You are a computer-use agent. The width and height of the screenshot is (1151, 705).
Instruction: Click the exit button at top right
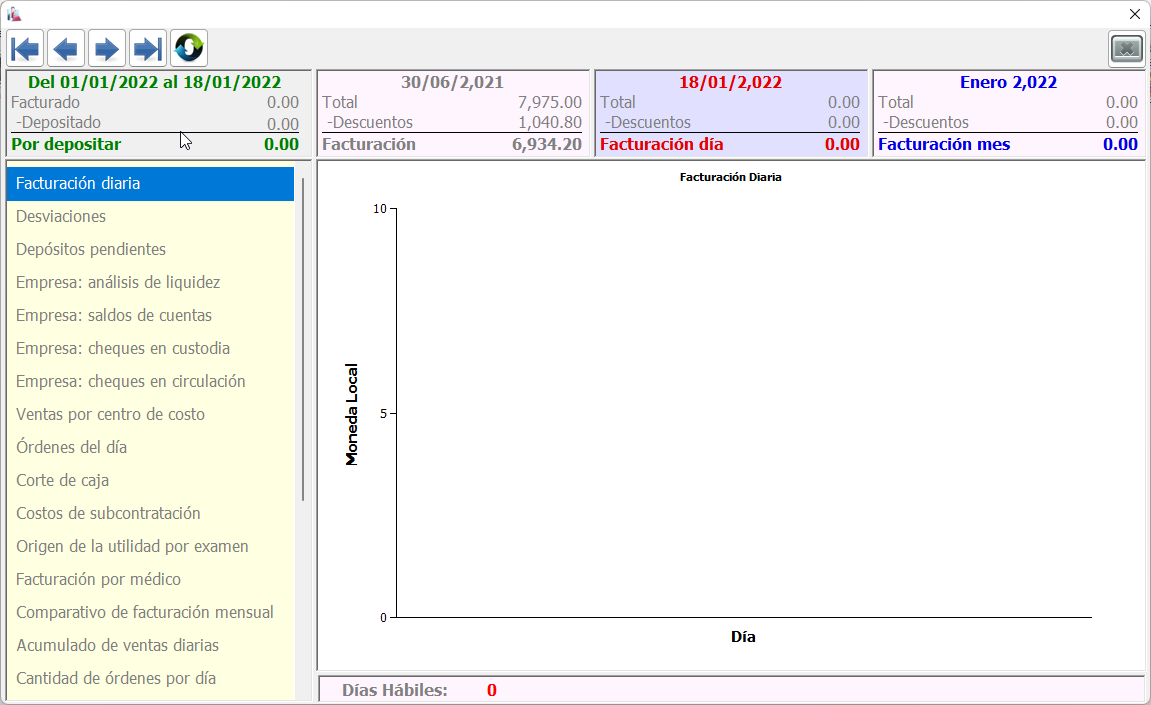tap(1126, 48)
